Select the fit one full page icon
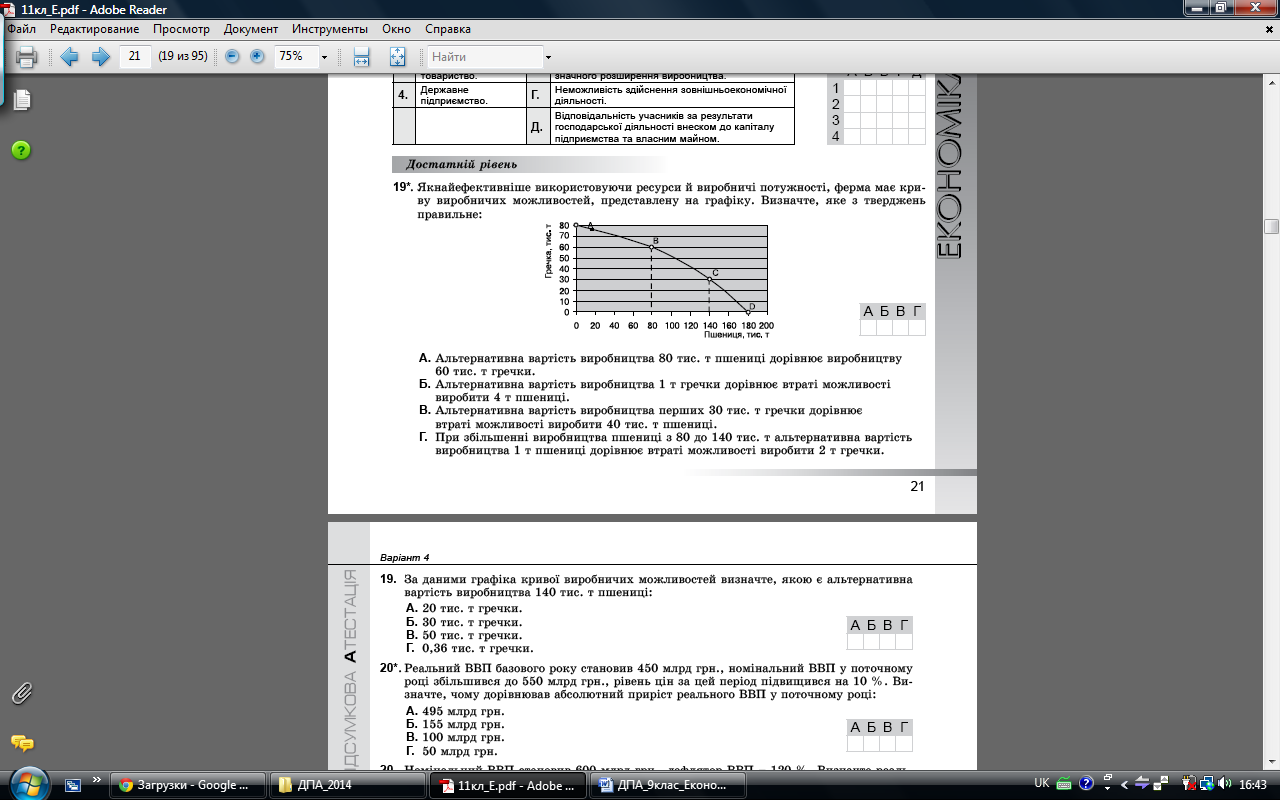The width and height of the screenshot is (1280, 800). click(397, 57)
